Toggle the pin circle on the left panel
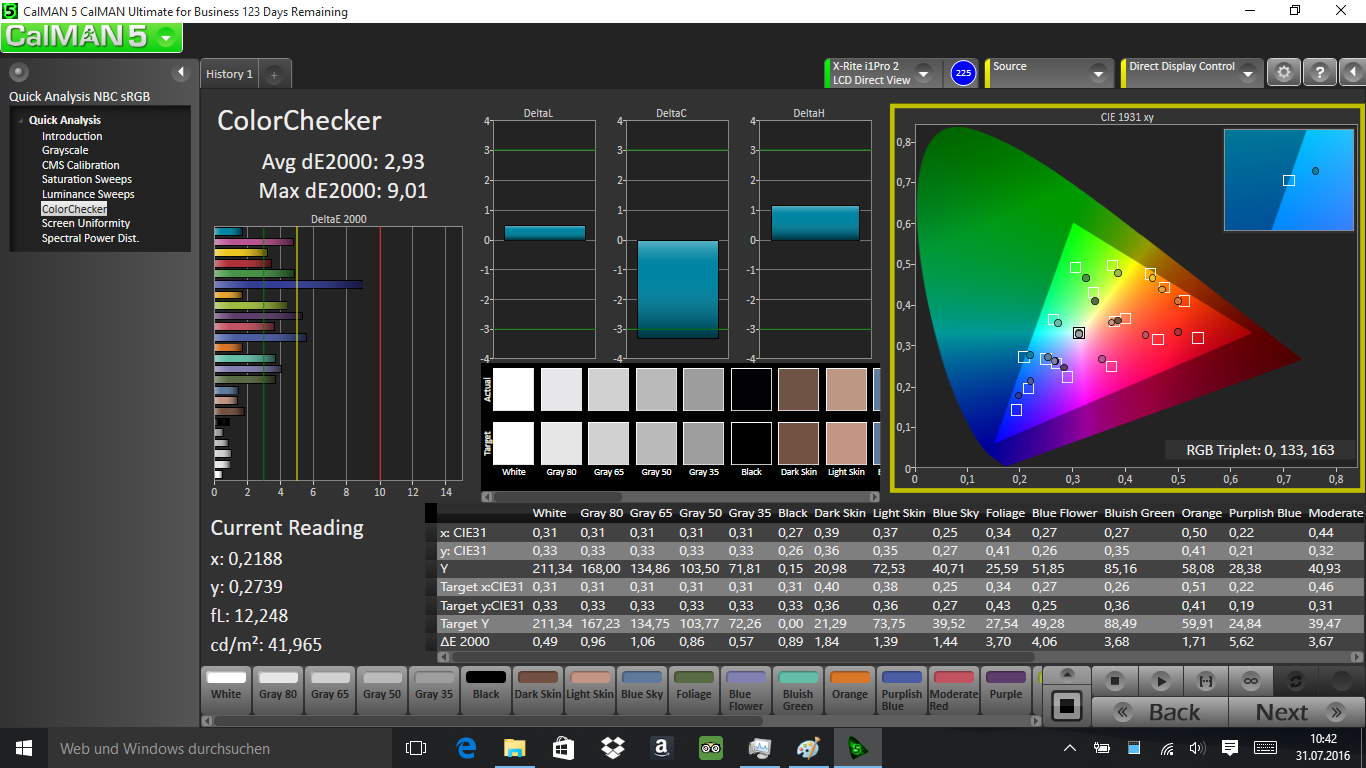The width and height of the screenshot is (1366, 768). [x=19, y=72]
